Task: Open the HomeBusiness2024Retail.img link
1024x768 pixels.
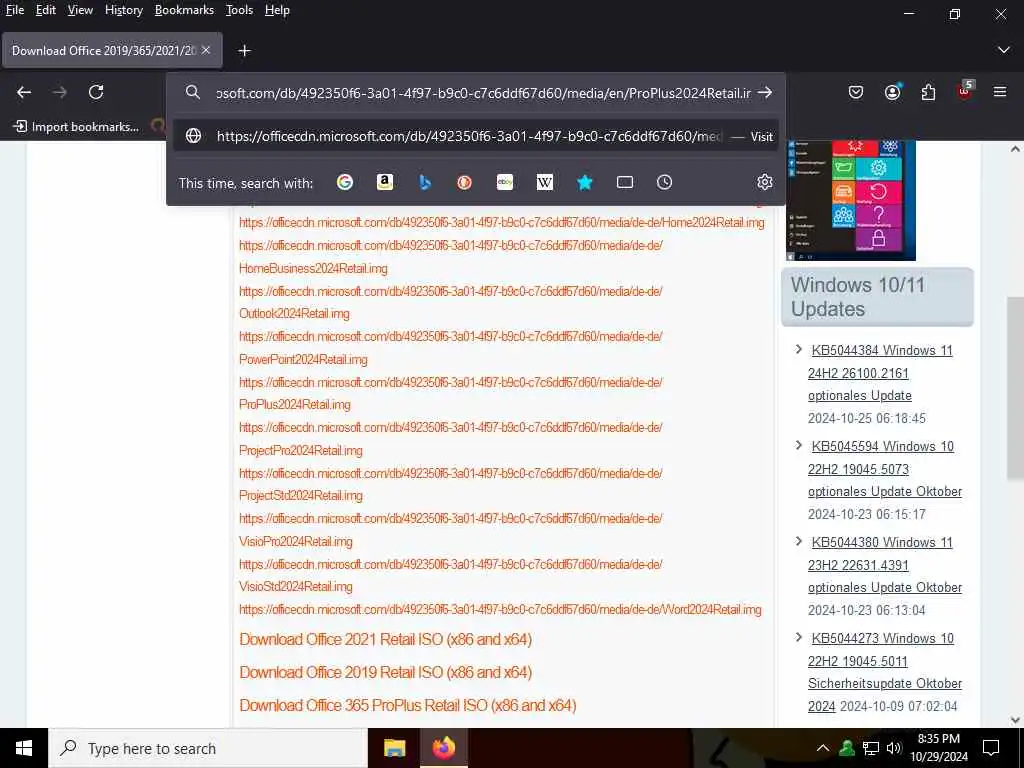Action: [x=451, y=257]
